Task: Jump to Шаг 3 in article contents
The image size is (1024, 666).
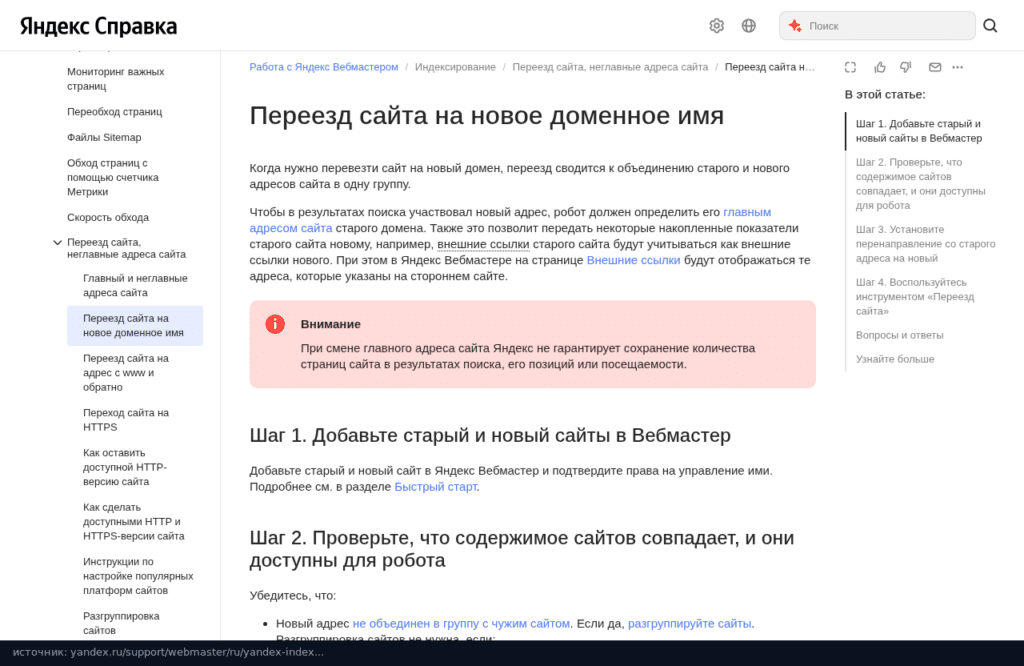Action: 925,244
